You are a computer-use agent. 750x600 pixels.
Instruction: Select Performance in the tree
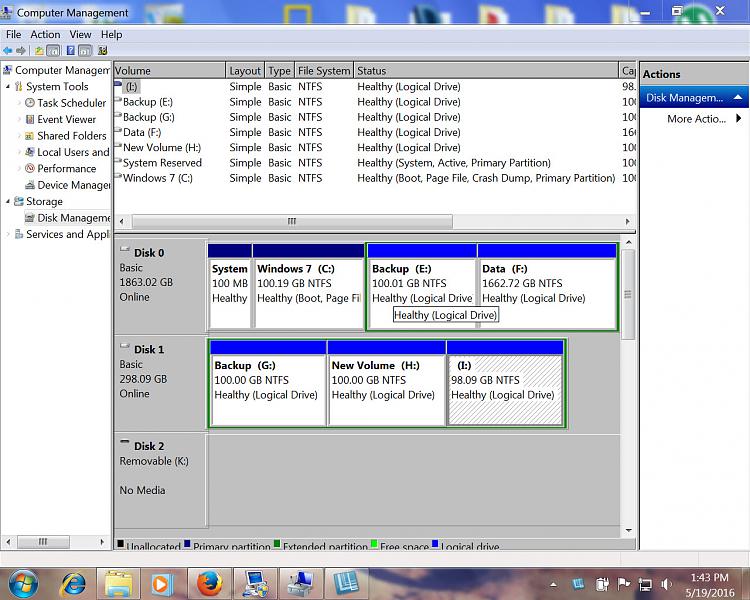pos(66,168)
